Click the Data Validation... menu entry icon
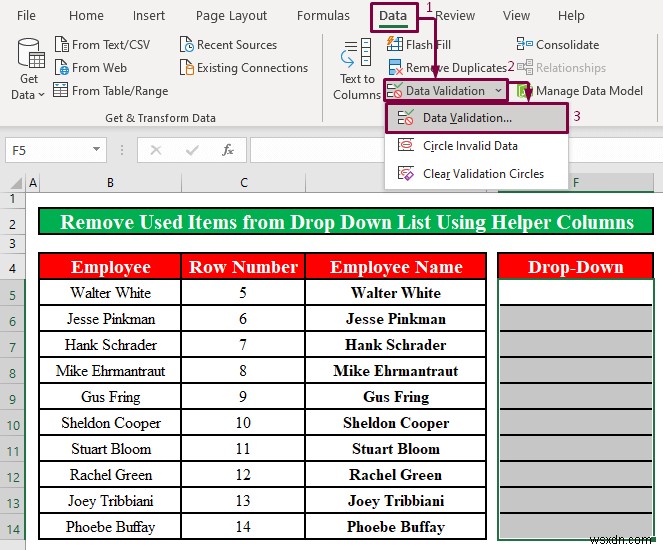This screenshot has height=550, width=663. point(405,118)
